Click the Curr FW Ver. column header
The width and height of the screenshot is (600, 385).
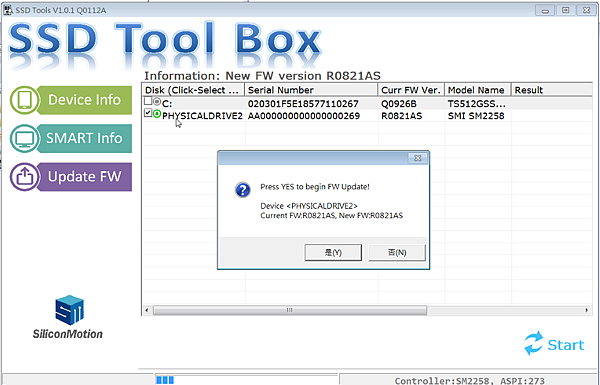[x=411, y=90]
